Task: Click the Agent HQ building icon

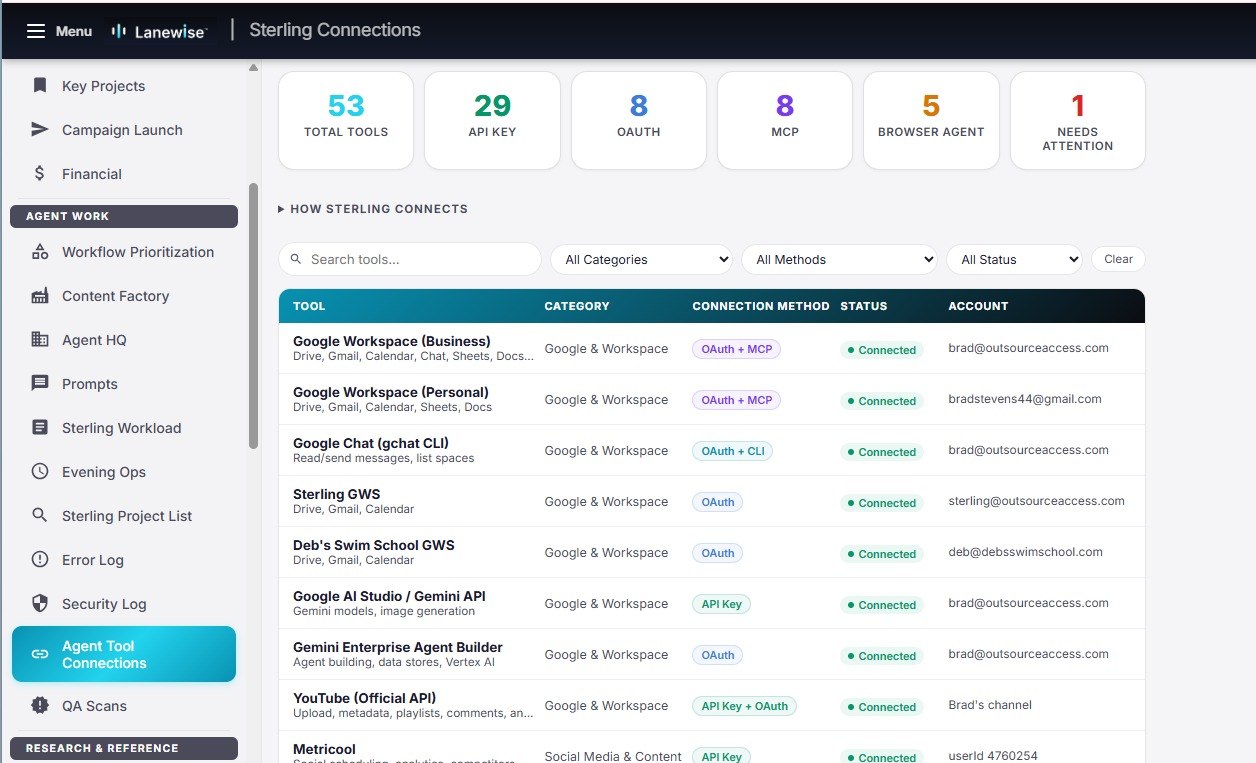Action: 40,340
